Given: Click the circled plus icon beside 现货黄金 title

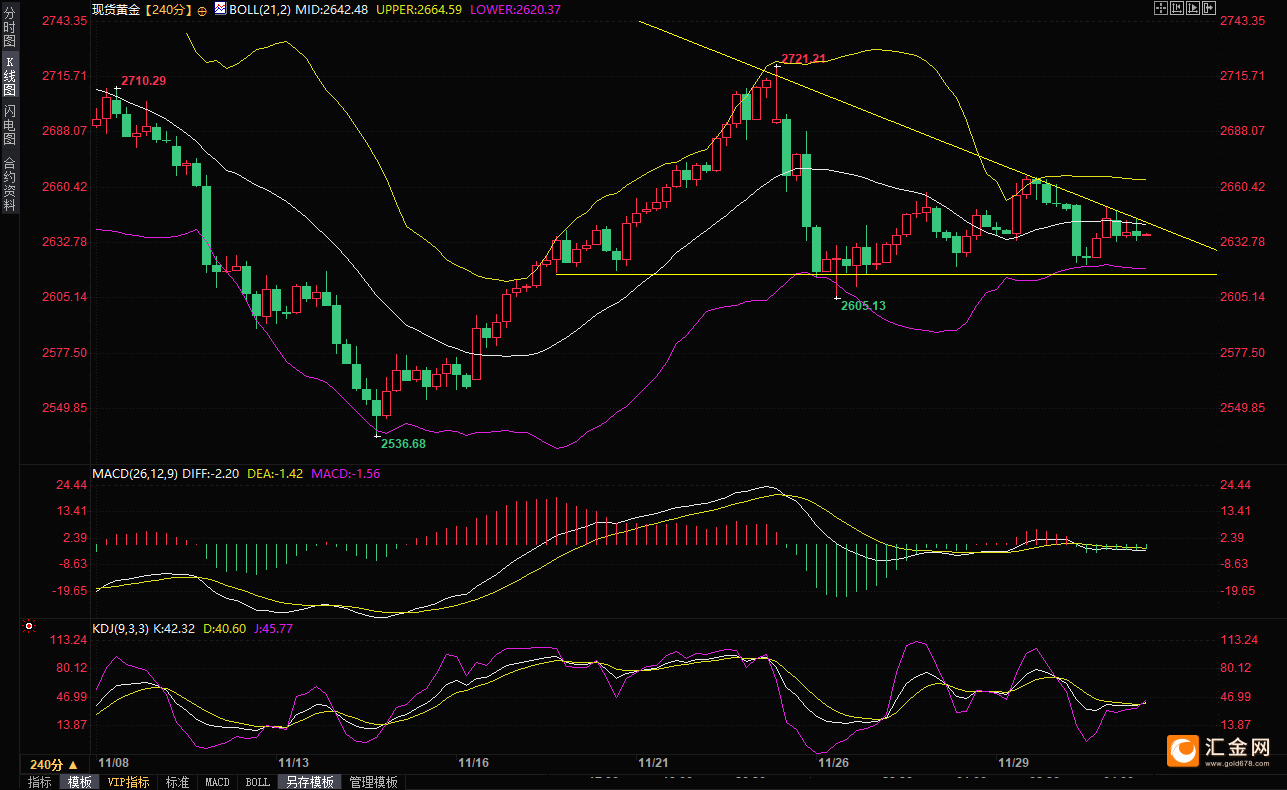Looking at the screenshot, I should [203, 10].
